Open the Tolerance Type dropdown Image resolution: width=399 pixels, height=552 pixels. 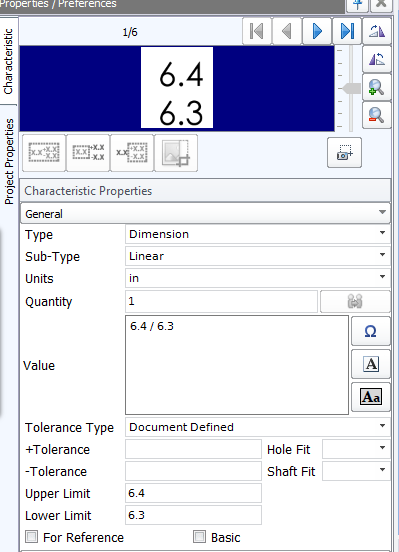click(258, 427)
